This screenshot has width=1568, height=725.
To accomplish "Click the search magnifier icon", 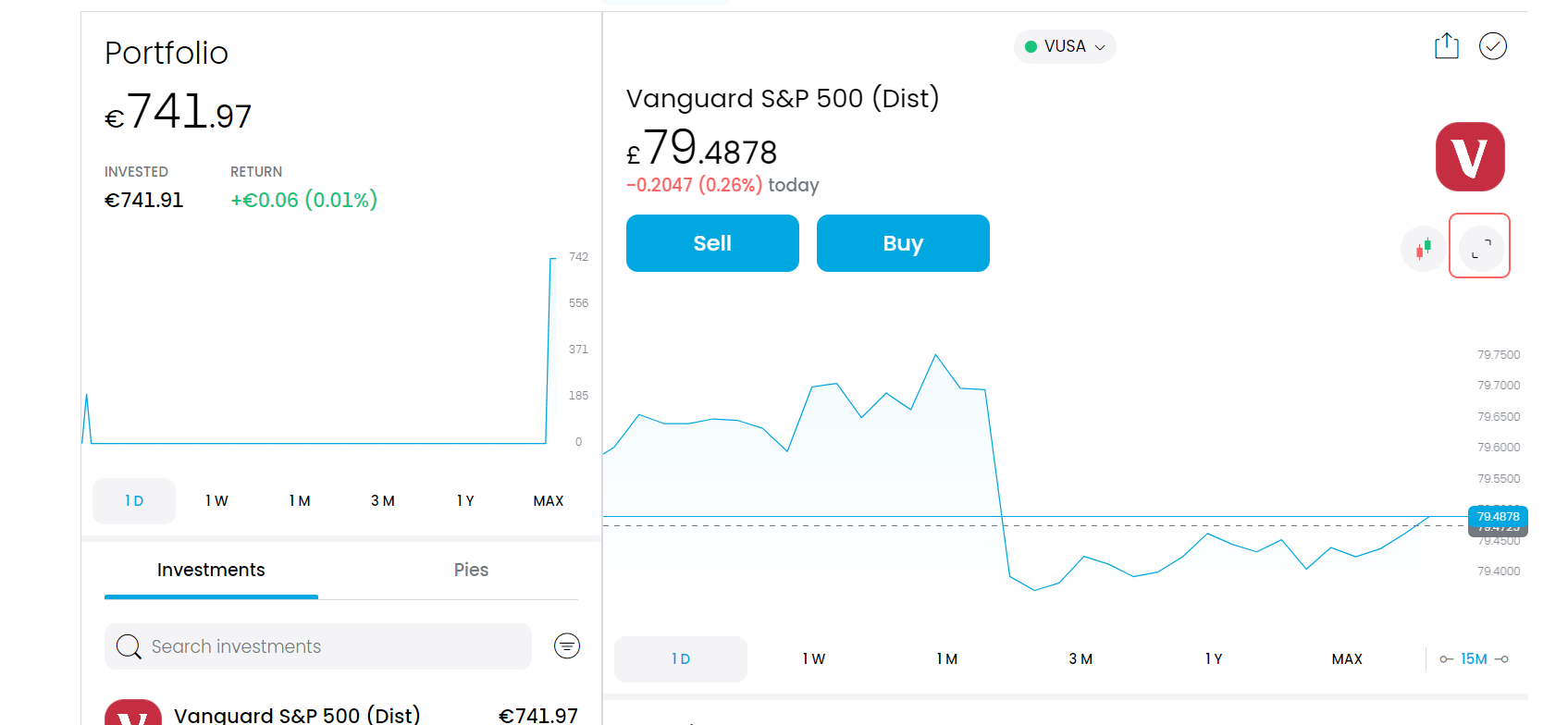I will pos(129,646).
